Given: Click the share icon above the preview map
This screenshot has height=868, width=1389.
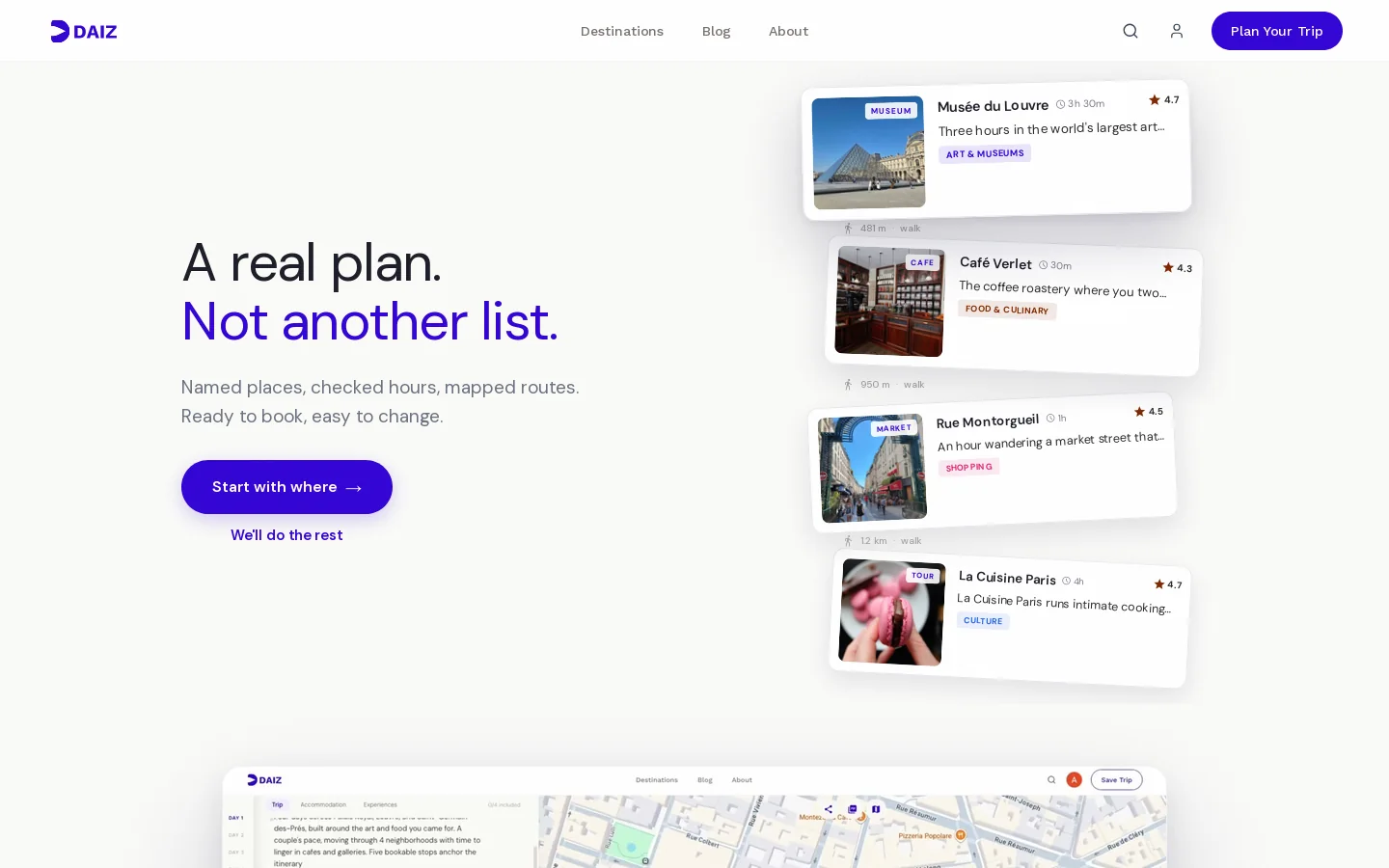Looking at the screenshot, I should pyautogui.click(x=829, y=809).
